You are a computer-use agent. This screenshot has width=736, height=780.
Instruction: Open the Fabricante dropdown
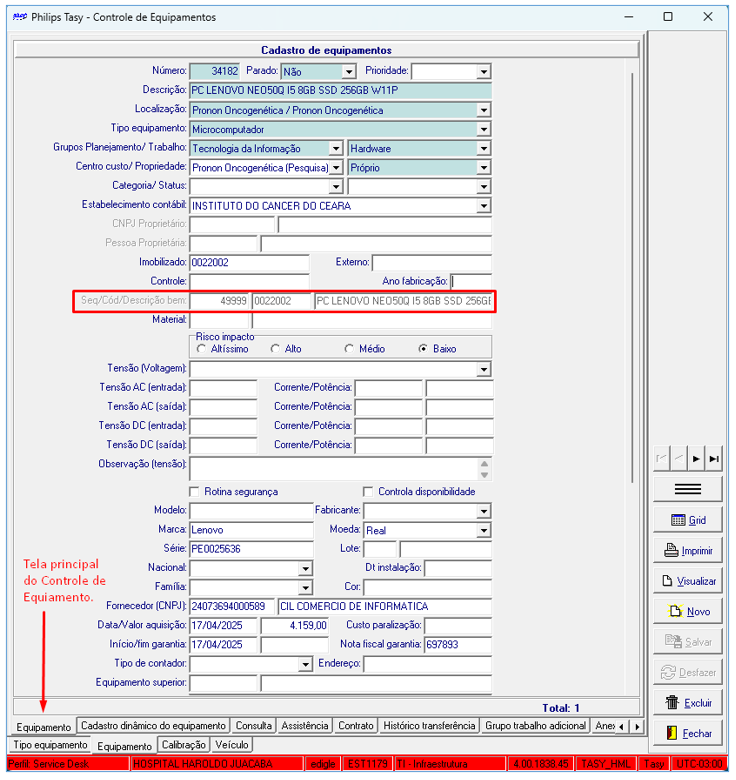[x=483, y=511]
